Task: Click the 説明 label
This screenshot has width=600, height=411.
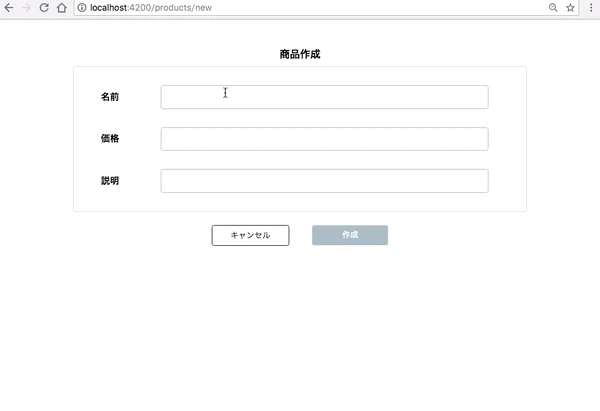Action: [x=110, y=181]
